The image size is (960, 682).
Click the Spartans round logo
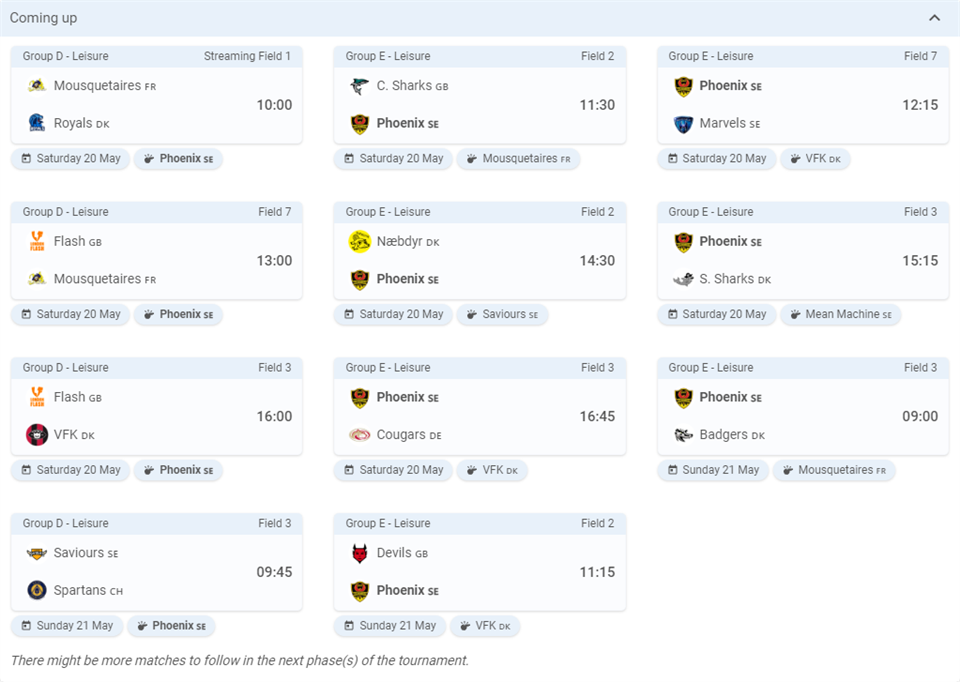(37, 590)
